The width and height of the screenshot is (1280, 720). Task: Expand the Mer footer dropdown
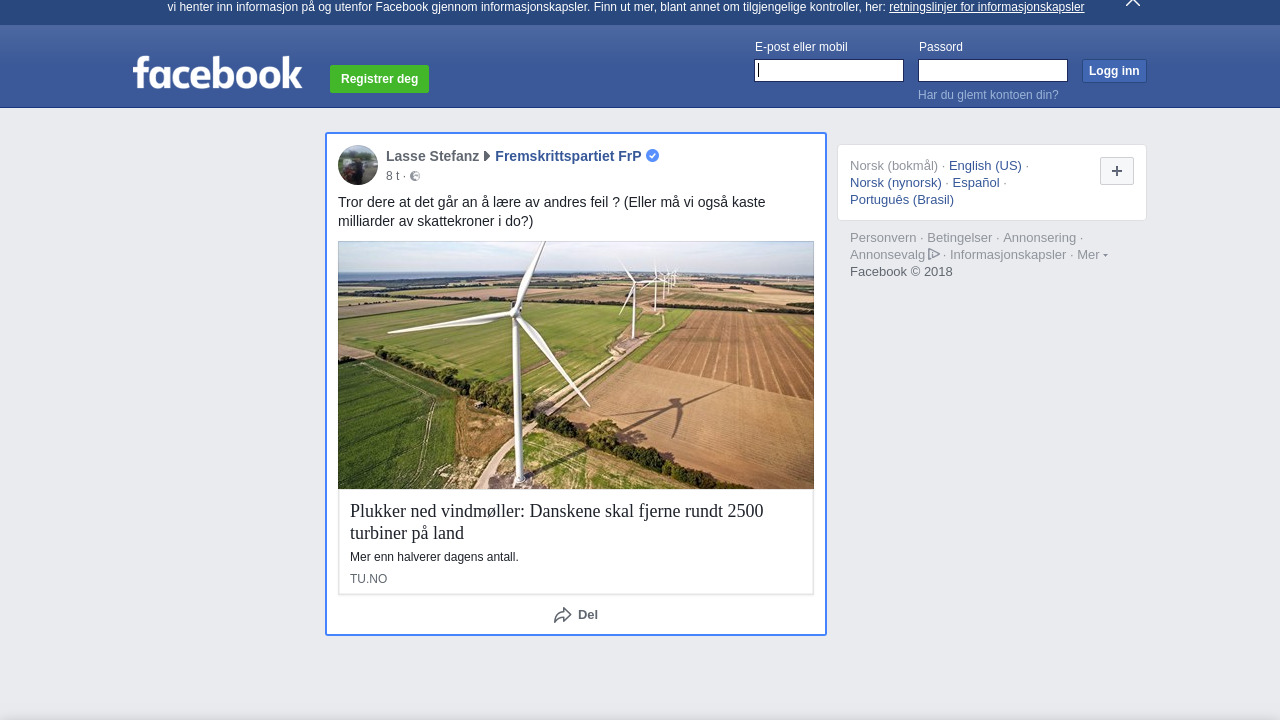click(x=1092, y=255)
